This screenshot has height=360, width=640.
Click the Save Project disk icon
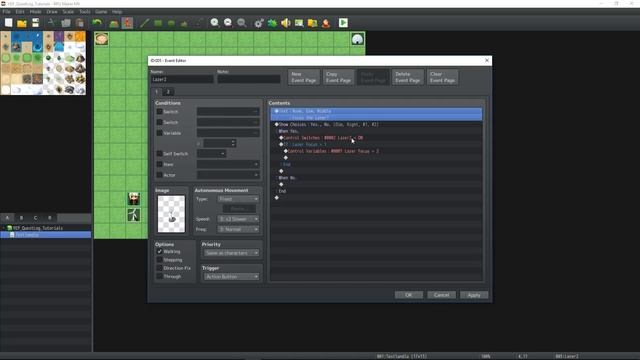coord(36,23)
